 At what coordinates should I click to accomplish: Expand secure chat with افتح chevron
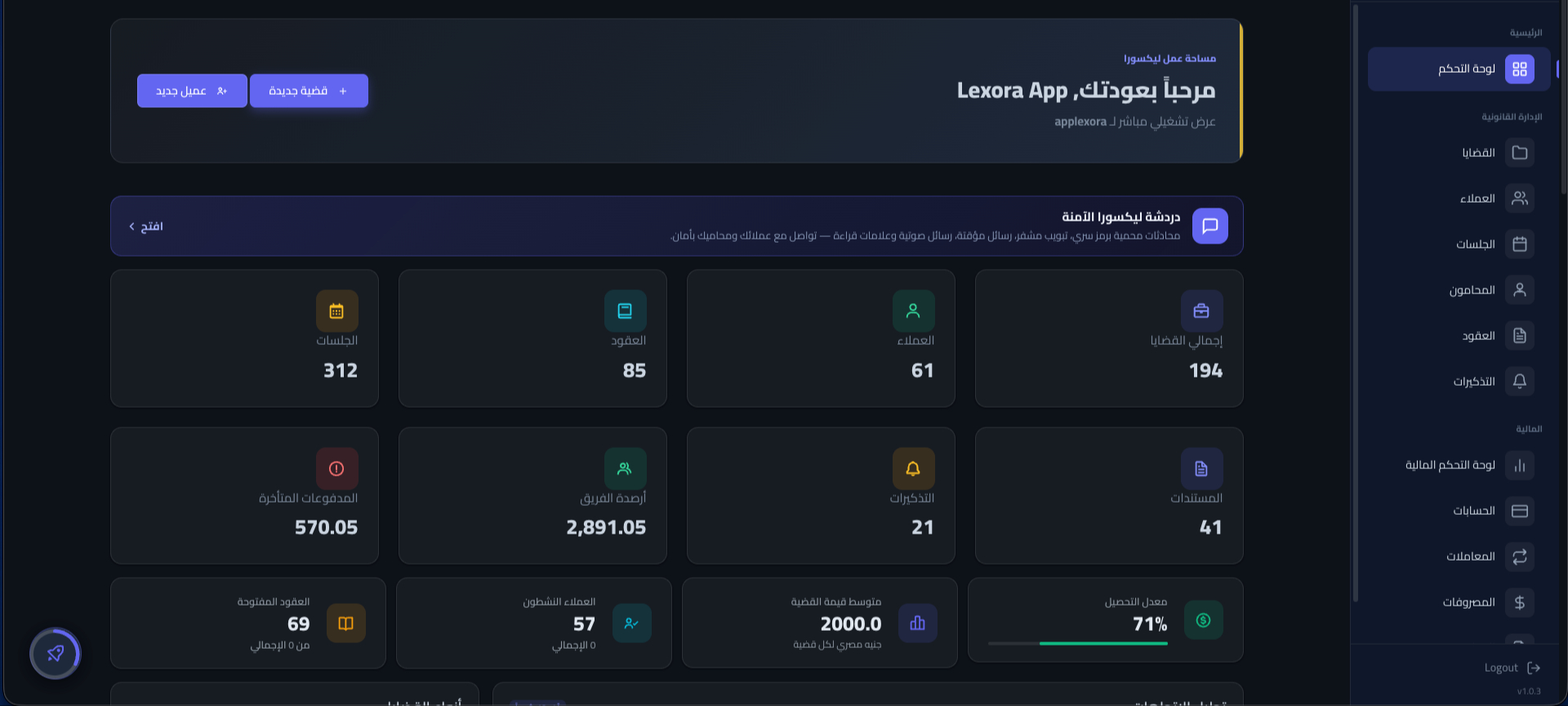[x=146, y=226]
